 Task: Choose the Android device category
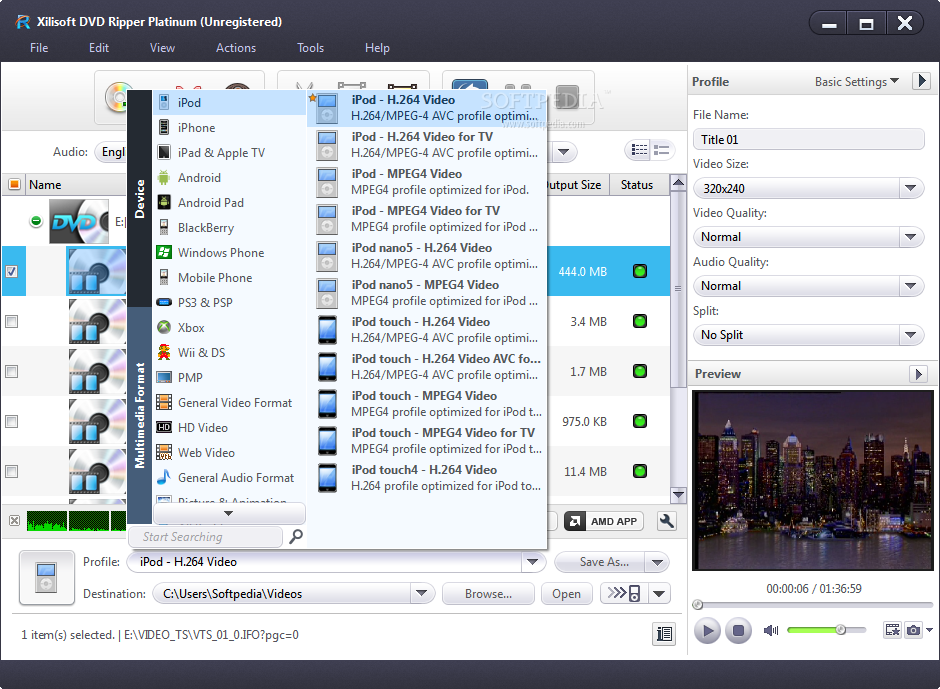229,178
